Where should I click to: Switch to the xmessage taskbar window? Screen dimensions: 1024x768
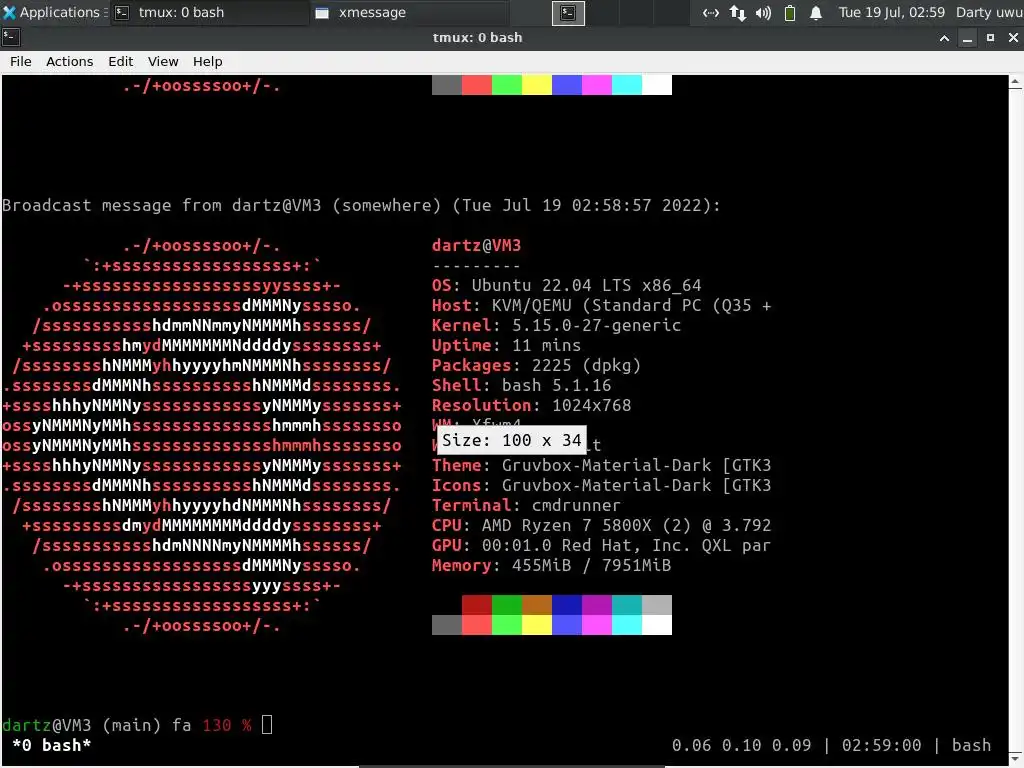click(x=409, y=12)
